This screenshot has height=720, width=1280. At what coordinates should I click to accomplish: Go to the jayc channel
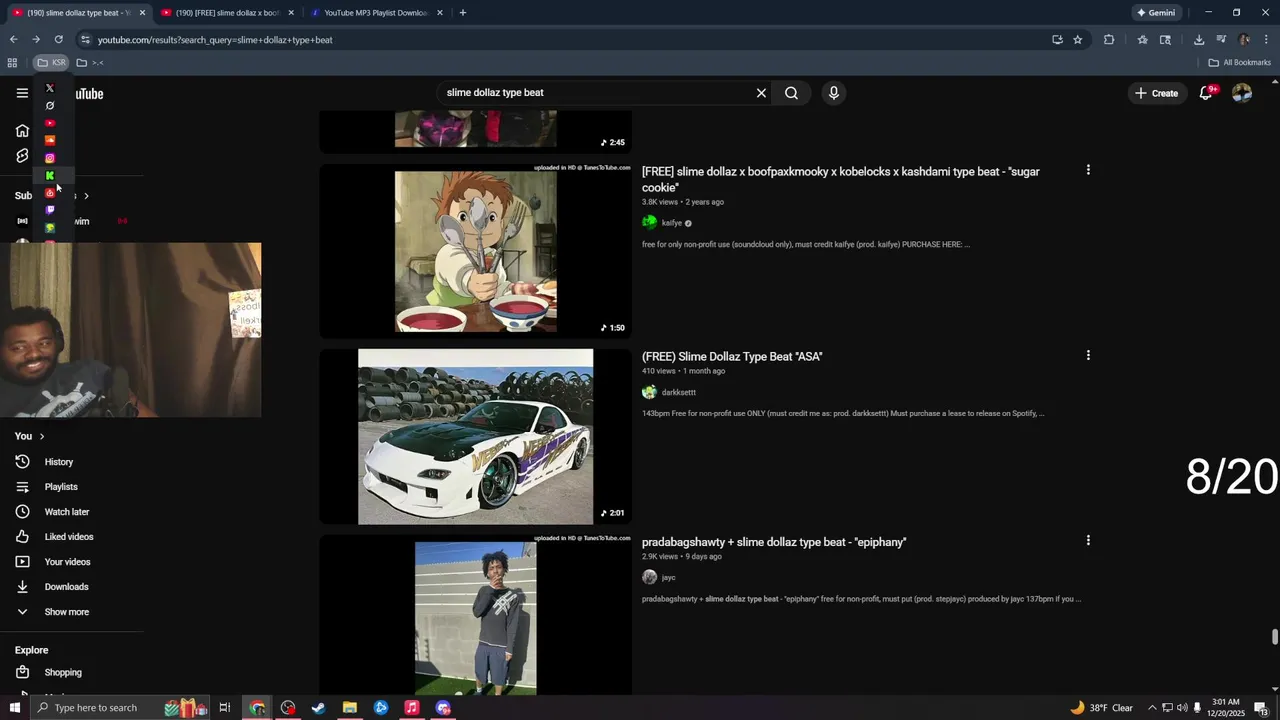point(669,577)
